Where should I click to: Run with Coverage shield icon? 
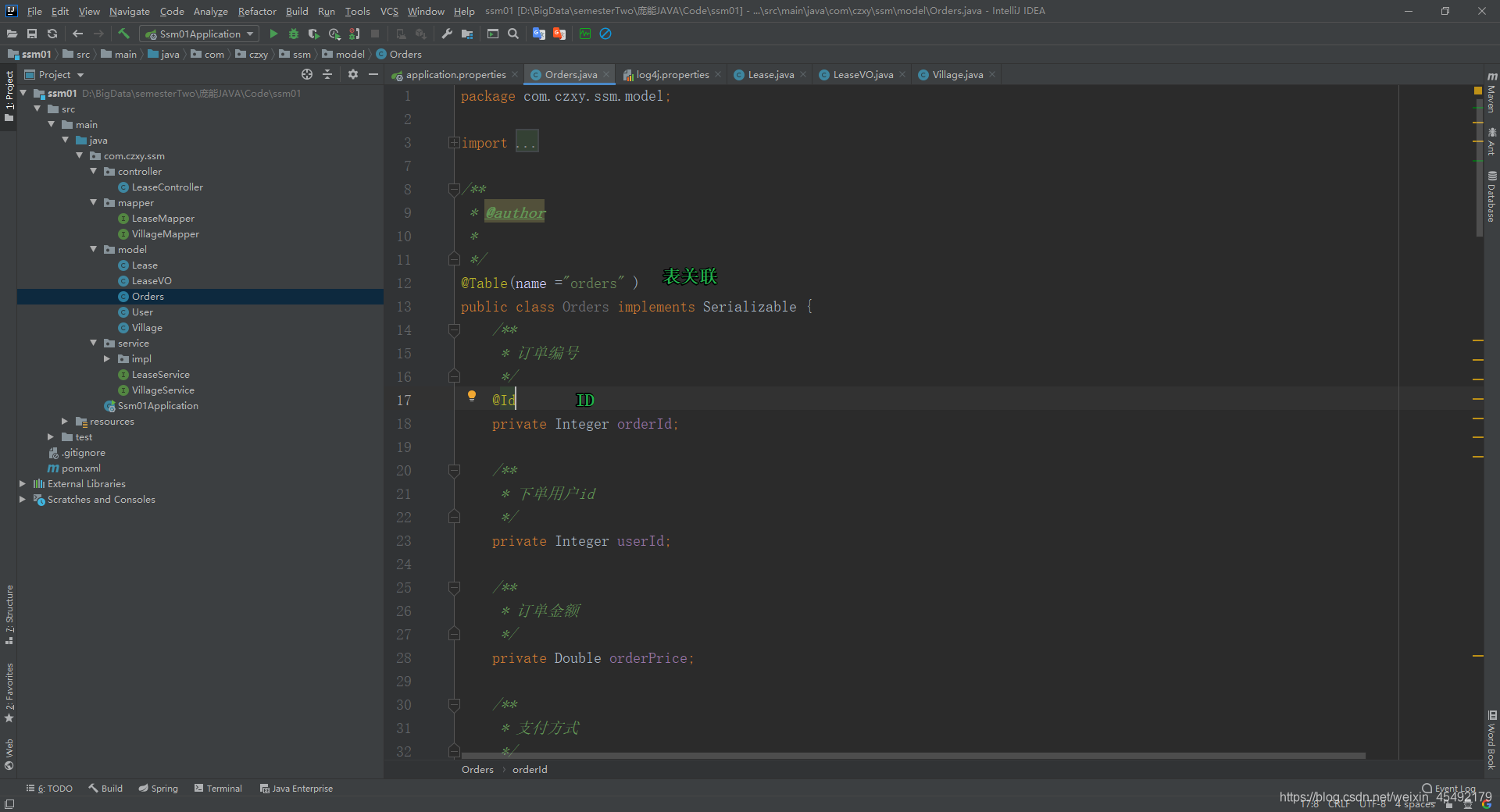pyautogui.click(x=314, y=34)
